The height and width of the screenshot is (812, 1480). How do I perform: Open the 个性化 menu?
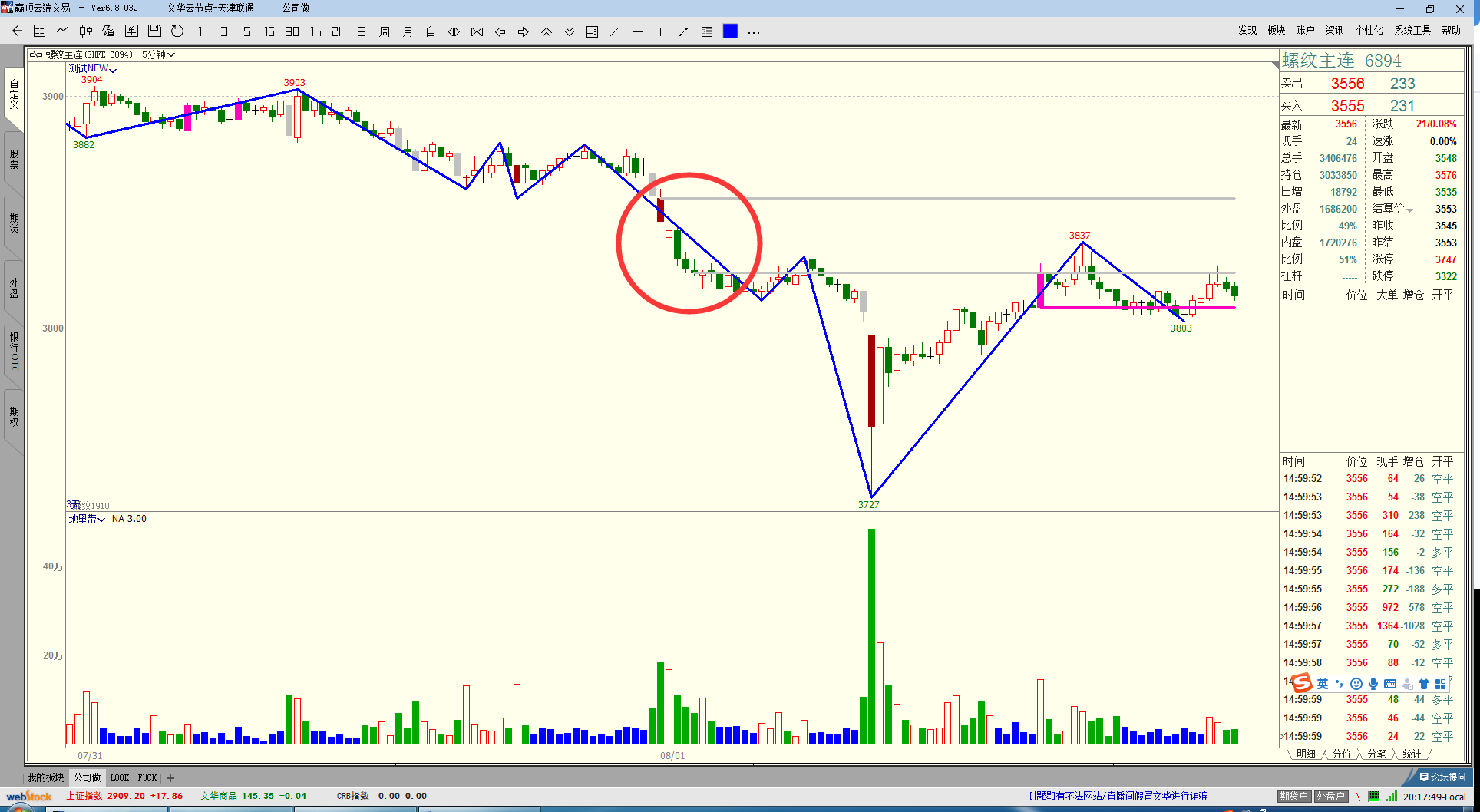coord(1369,30)
